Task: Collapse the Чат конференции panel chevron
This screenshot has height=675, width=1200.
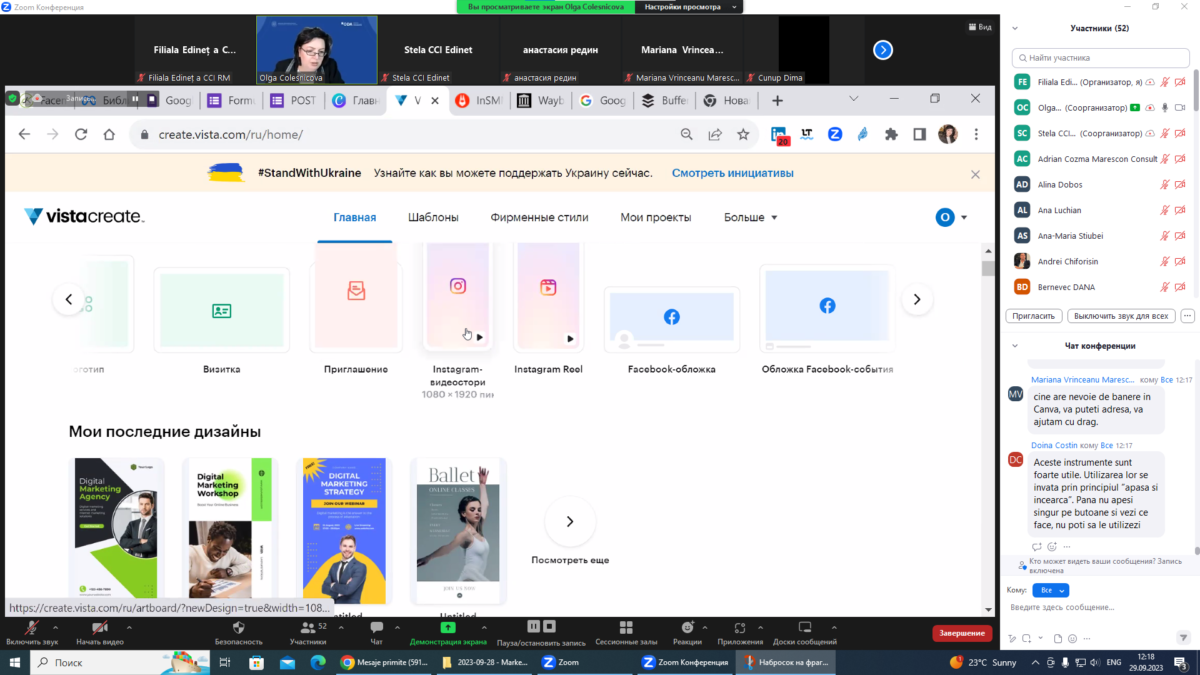Action: point(1016,346)
